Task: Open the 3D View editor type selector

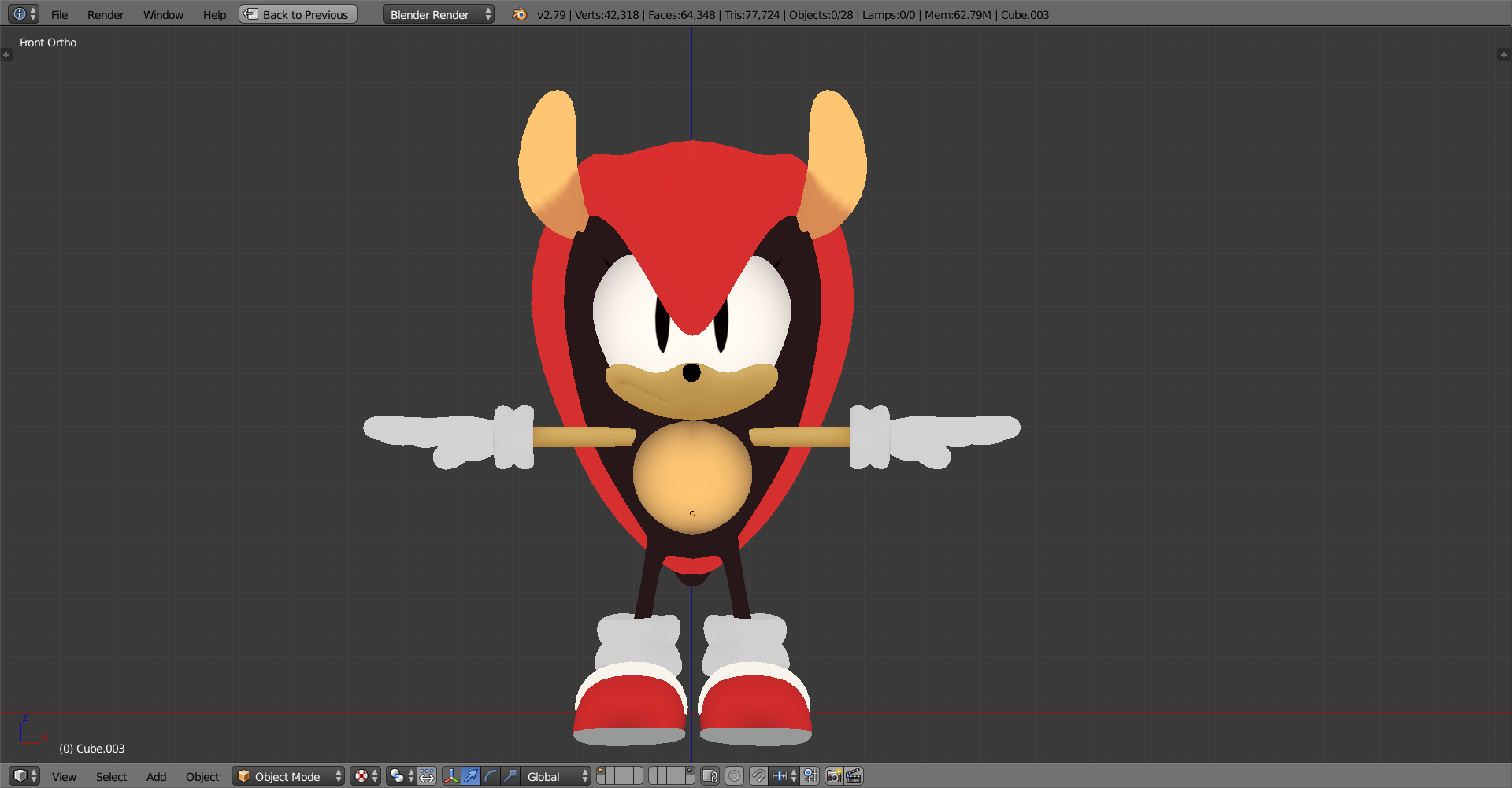Action: point(24,776)
